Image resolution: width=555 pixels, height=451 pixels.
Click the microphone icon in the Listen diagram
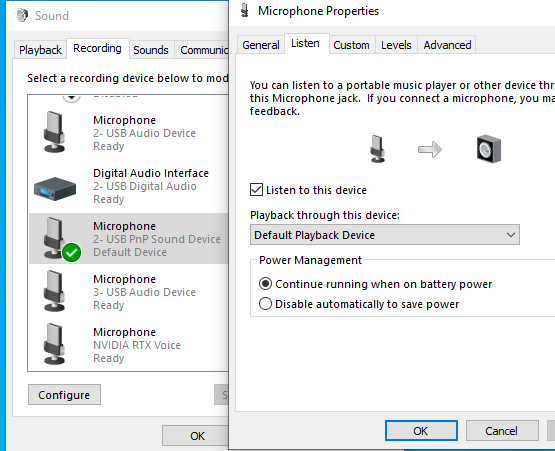[377, 149]
